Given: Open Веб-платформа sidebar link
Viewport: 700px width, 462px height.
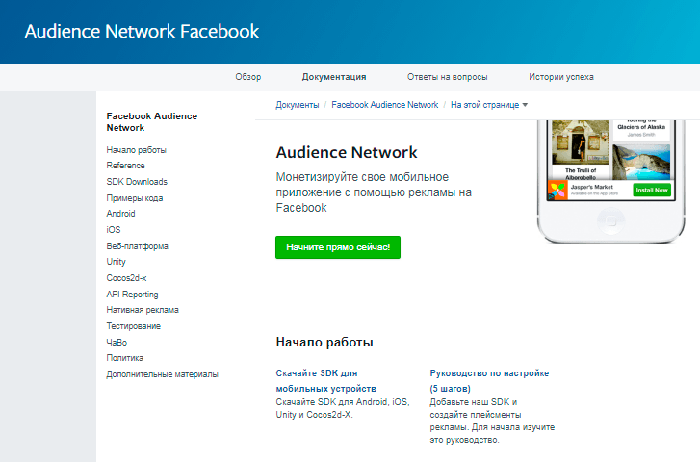Looking at the screenshot, I should 138,246.
